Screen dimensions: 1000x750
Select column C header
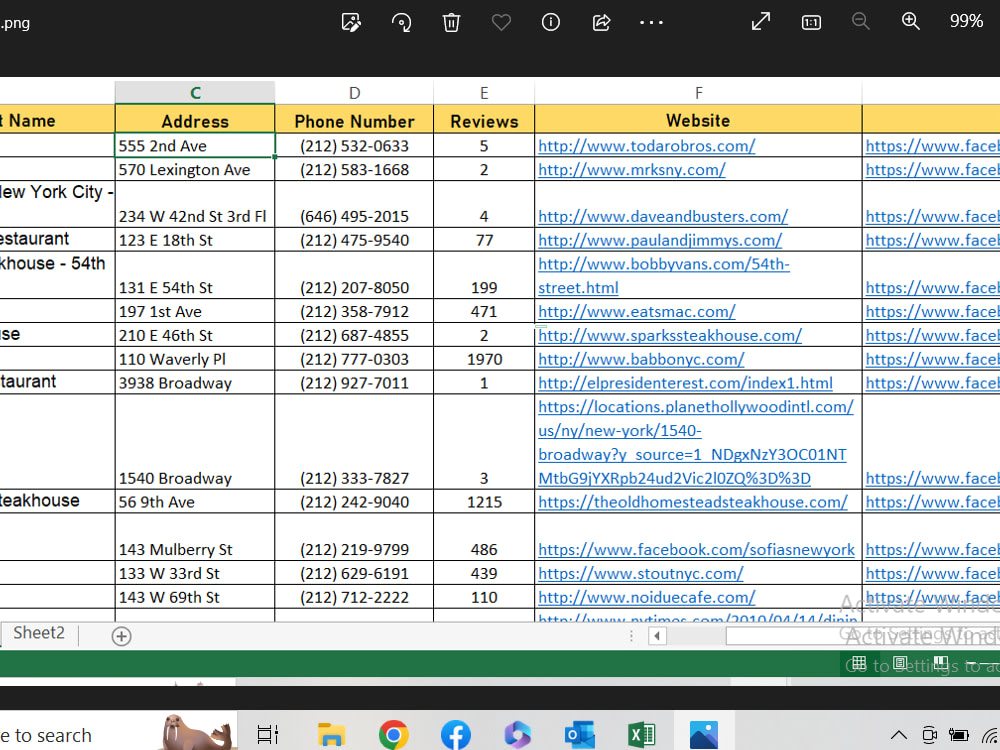tap(195, 92)
